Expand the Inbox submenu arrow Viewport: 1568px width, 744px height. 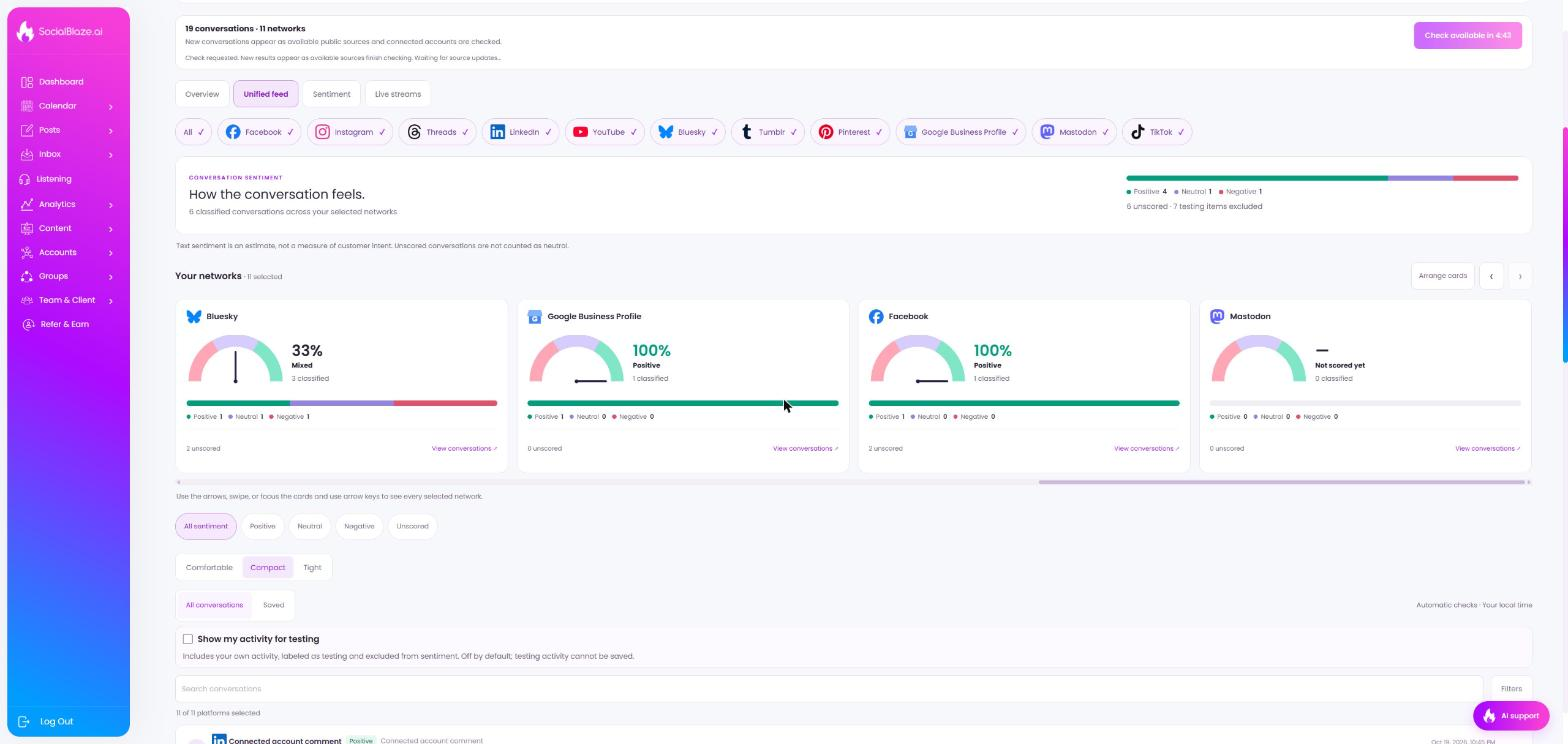[x=110, y=154]
